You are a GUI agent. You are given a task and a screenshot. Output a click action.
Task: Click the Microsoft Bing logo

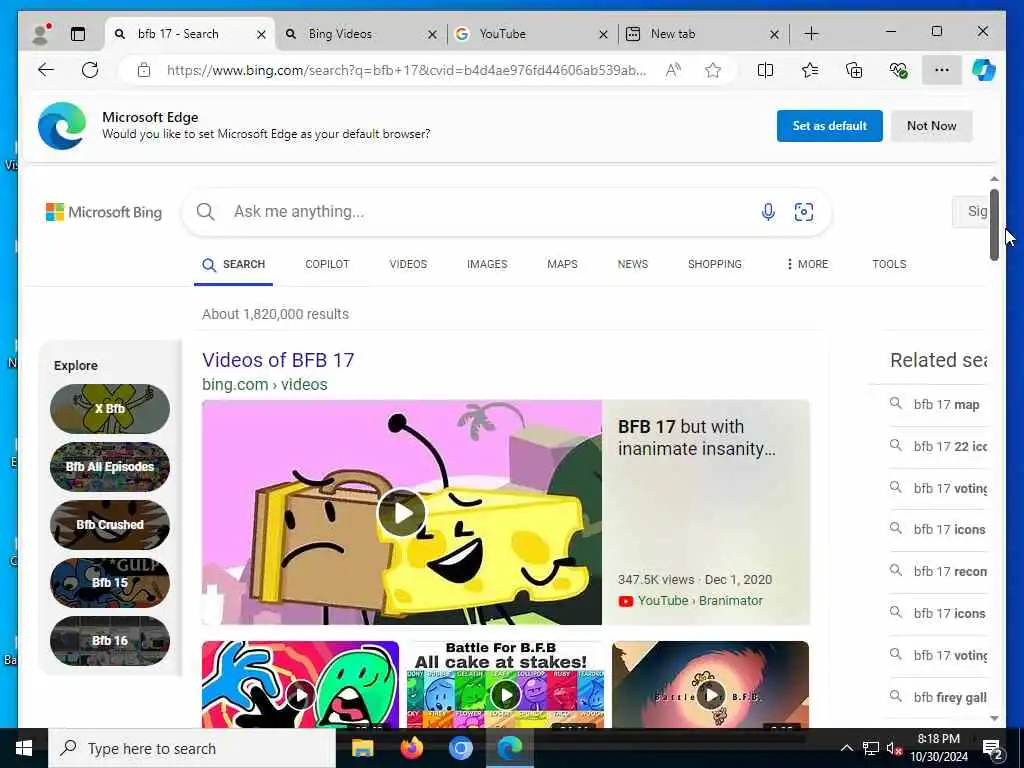(104, 212)
